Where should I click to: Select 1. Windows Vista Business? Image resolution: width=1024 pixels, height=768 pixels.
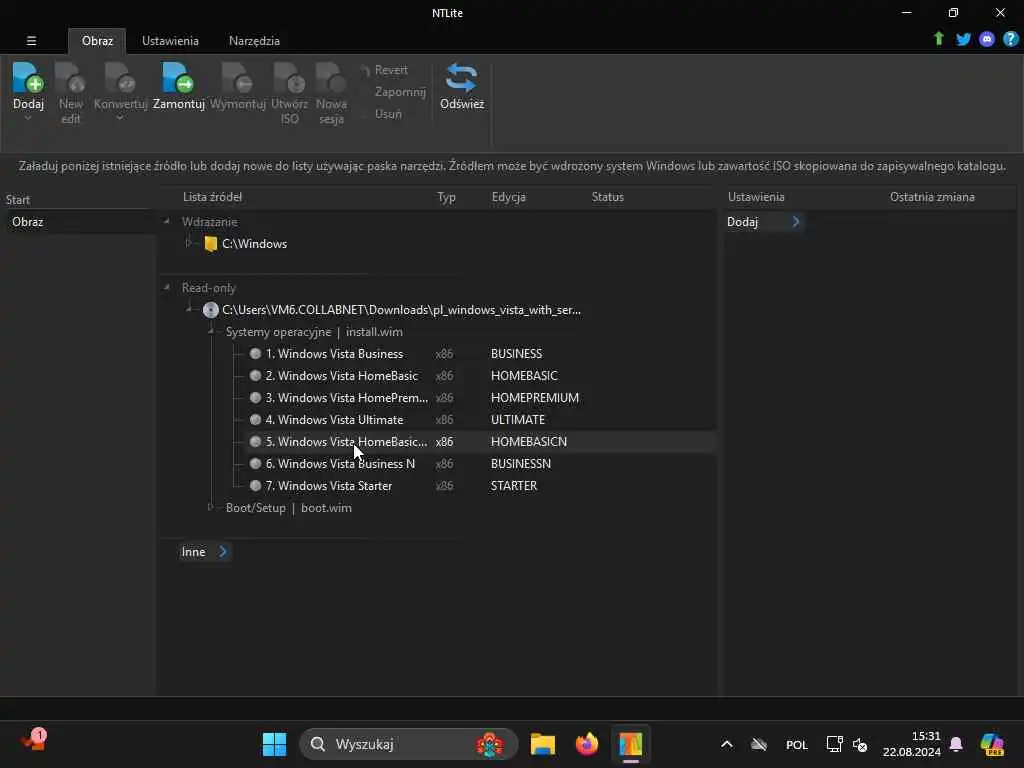tap(334, 354)
